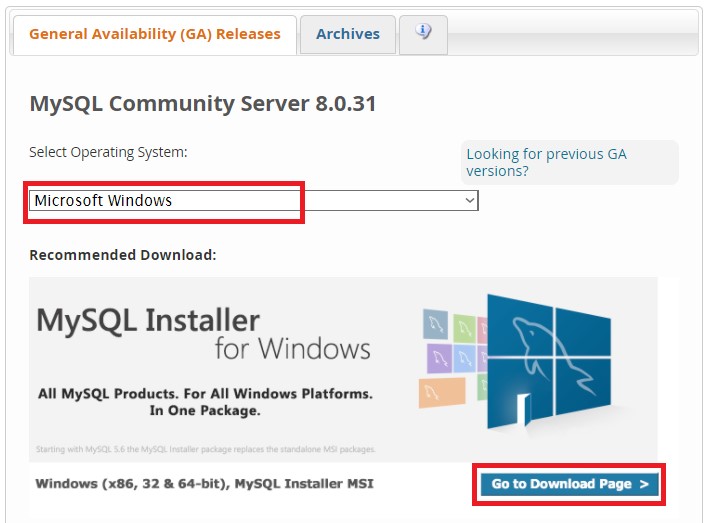Click the 'Recommended Download:' label
This screenshot has width=707, height=523.
pos(123,255)
